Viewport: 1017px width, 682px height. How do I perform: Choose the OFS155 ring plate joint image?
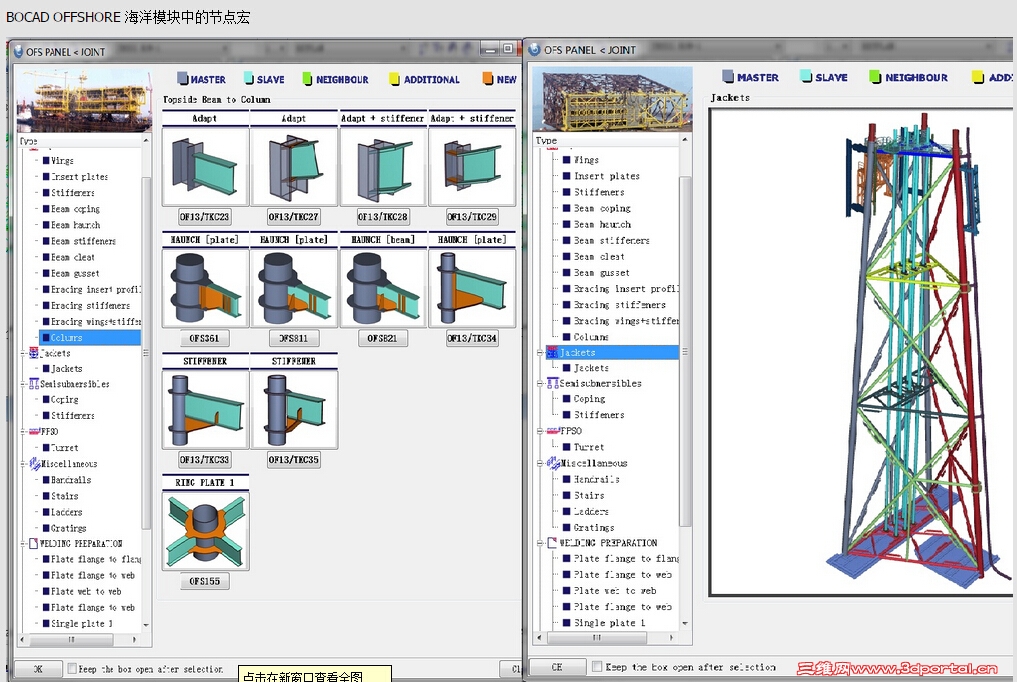[205, 531]
